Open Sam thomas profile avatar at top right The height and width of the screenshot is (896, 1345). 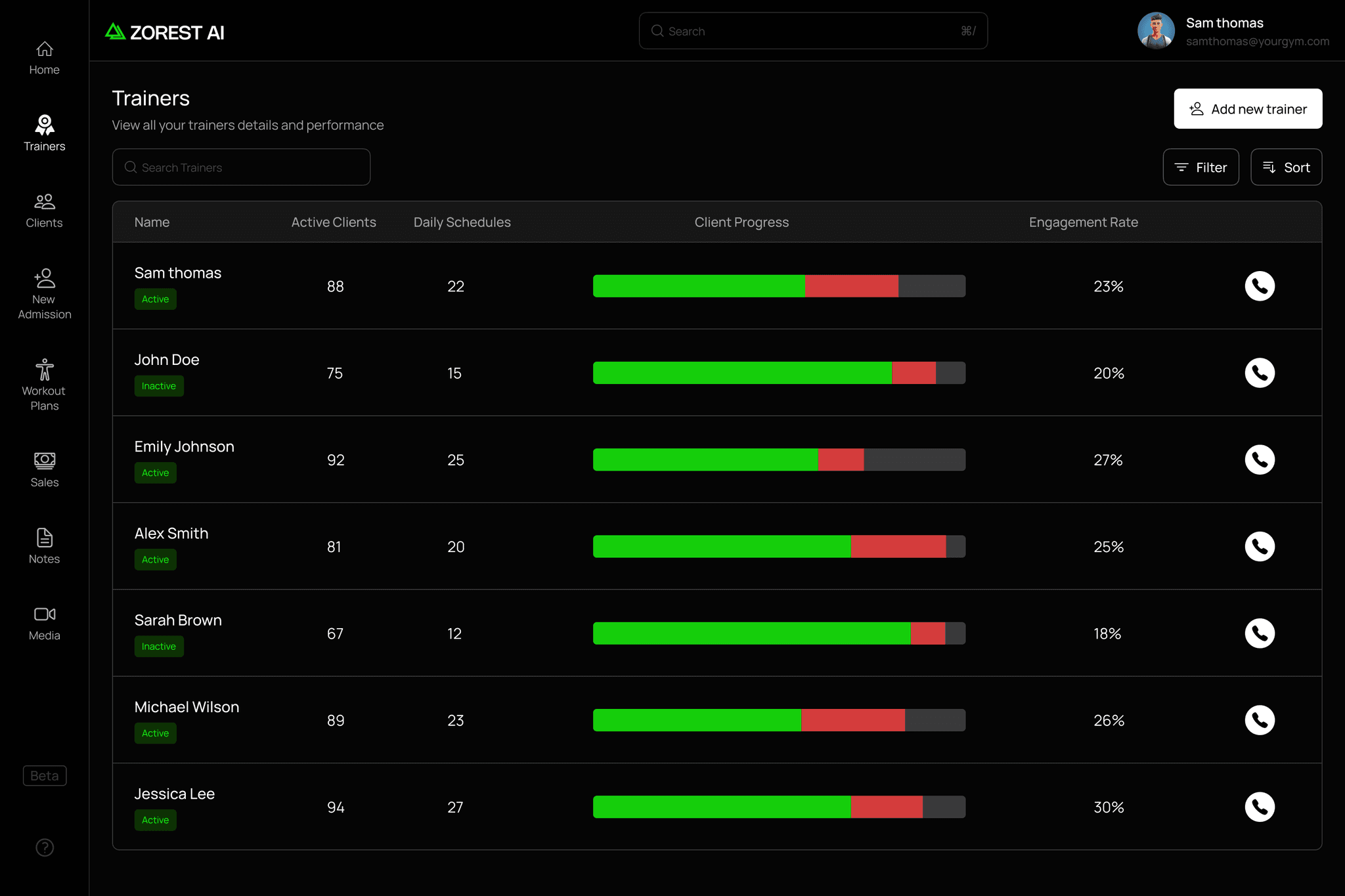point(1156,31)
